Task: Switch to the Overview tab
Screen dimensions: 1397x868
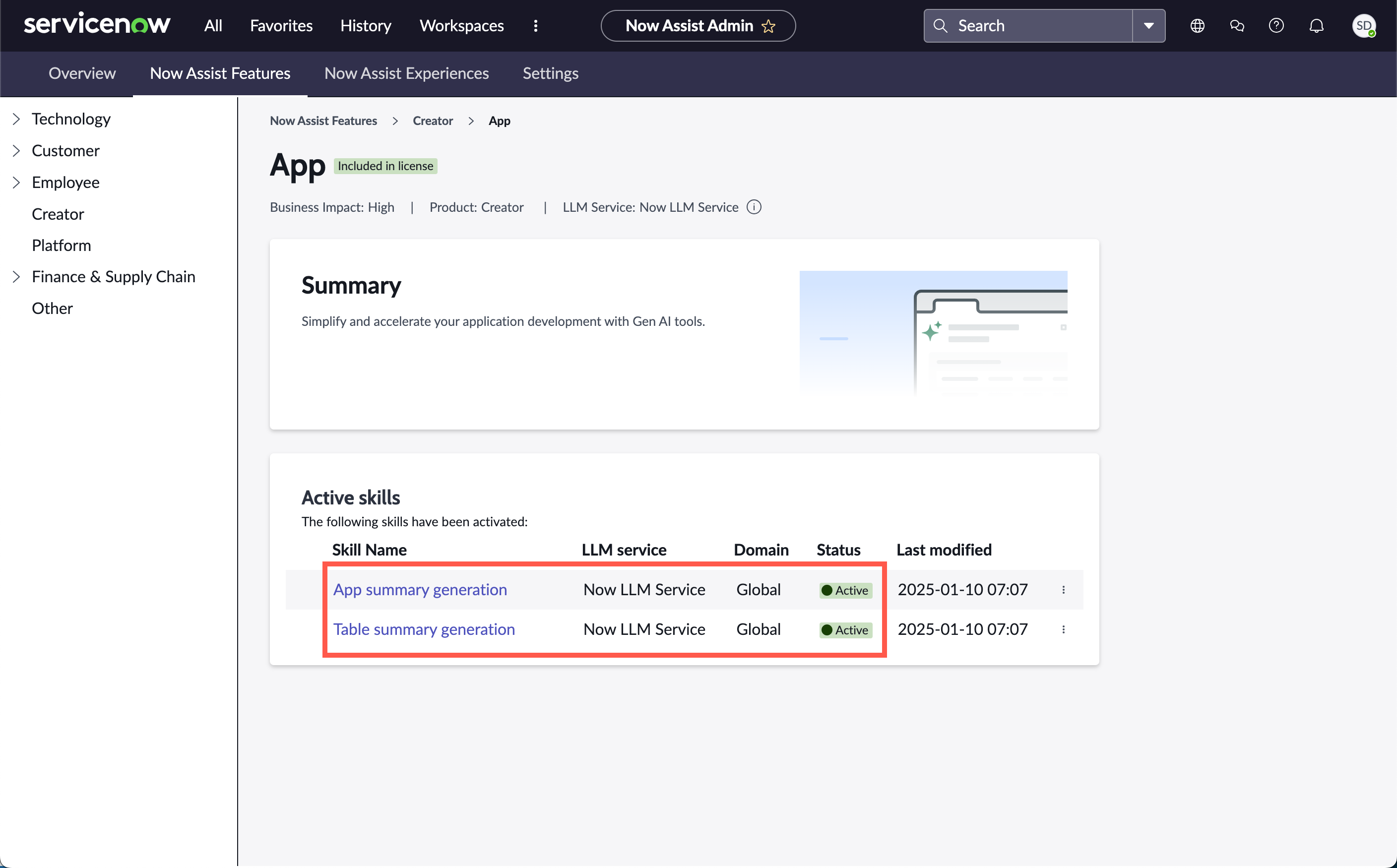Action: point(82,73)
